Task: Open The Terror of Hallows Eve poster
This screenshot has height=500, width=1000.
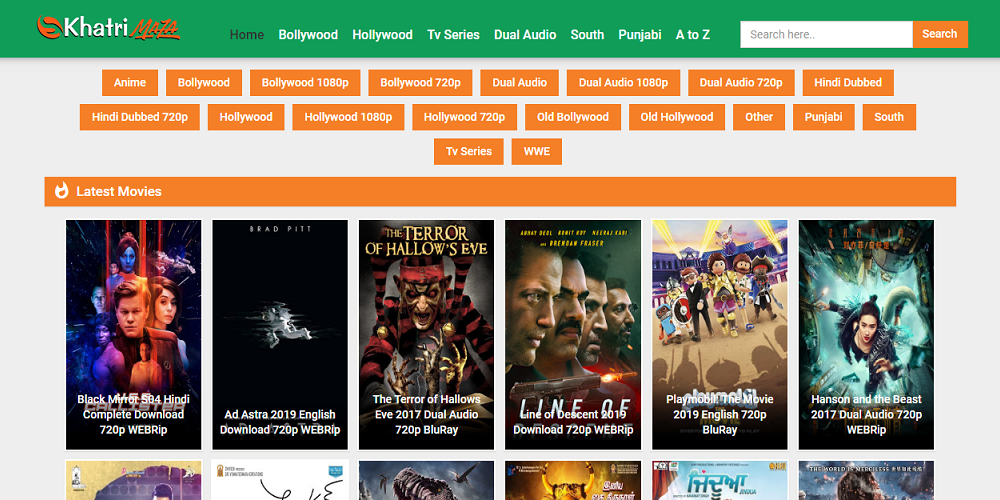Action: [x=426, y=335]
